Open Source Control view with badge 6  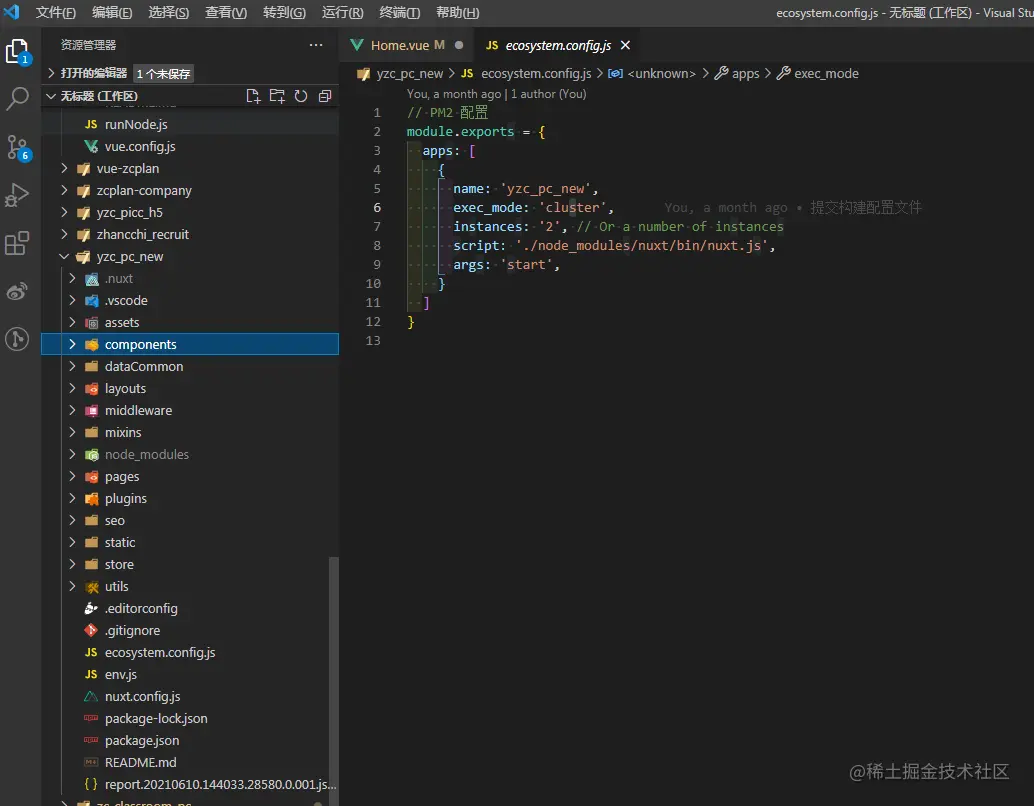pyautogui.click(x=17, y=148)
